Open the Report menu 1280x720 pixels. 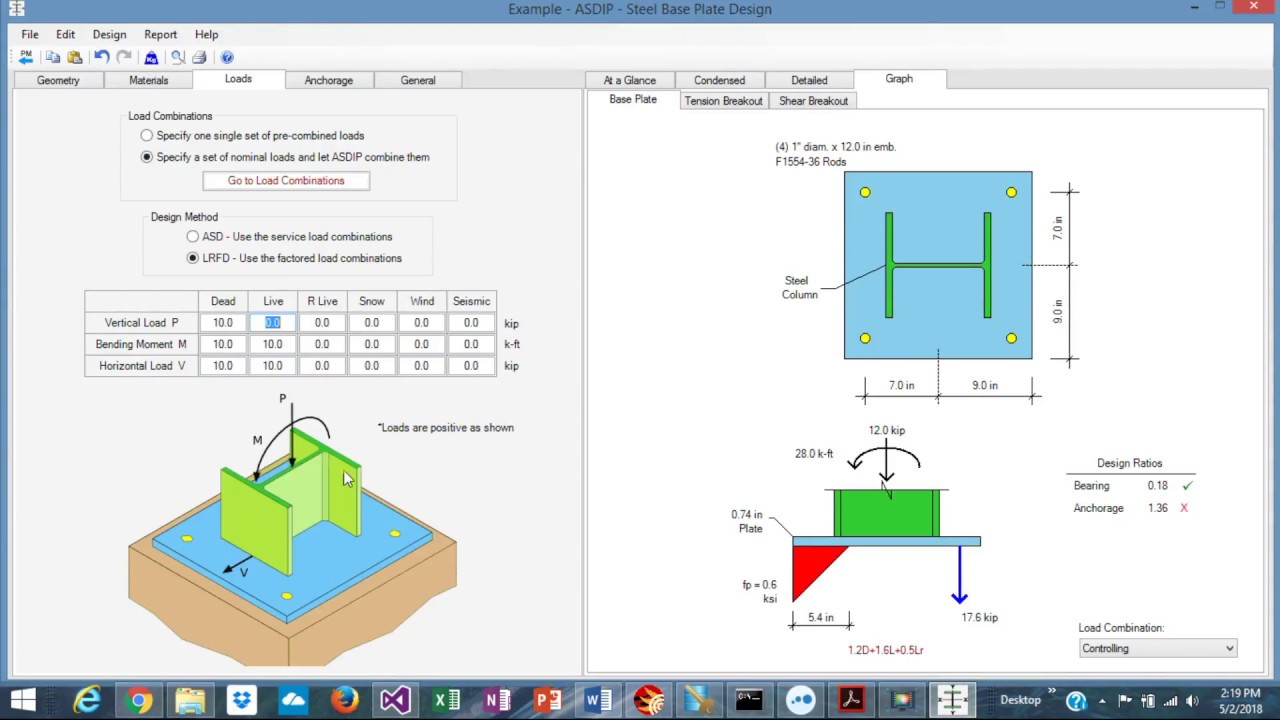tap(160, 34)
